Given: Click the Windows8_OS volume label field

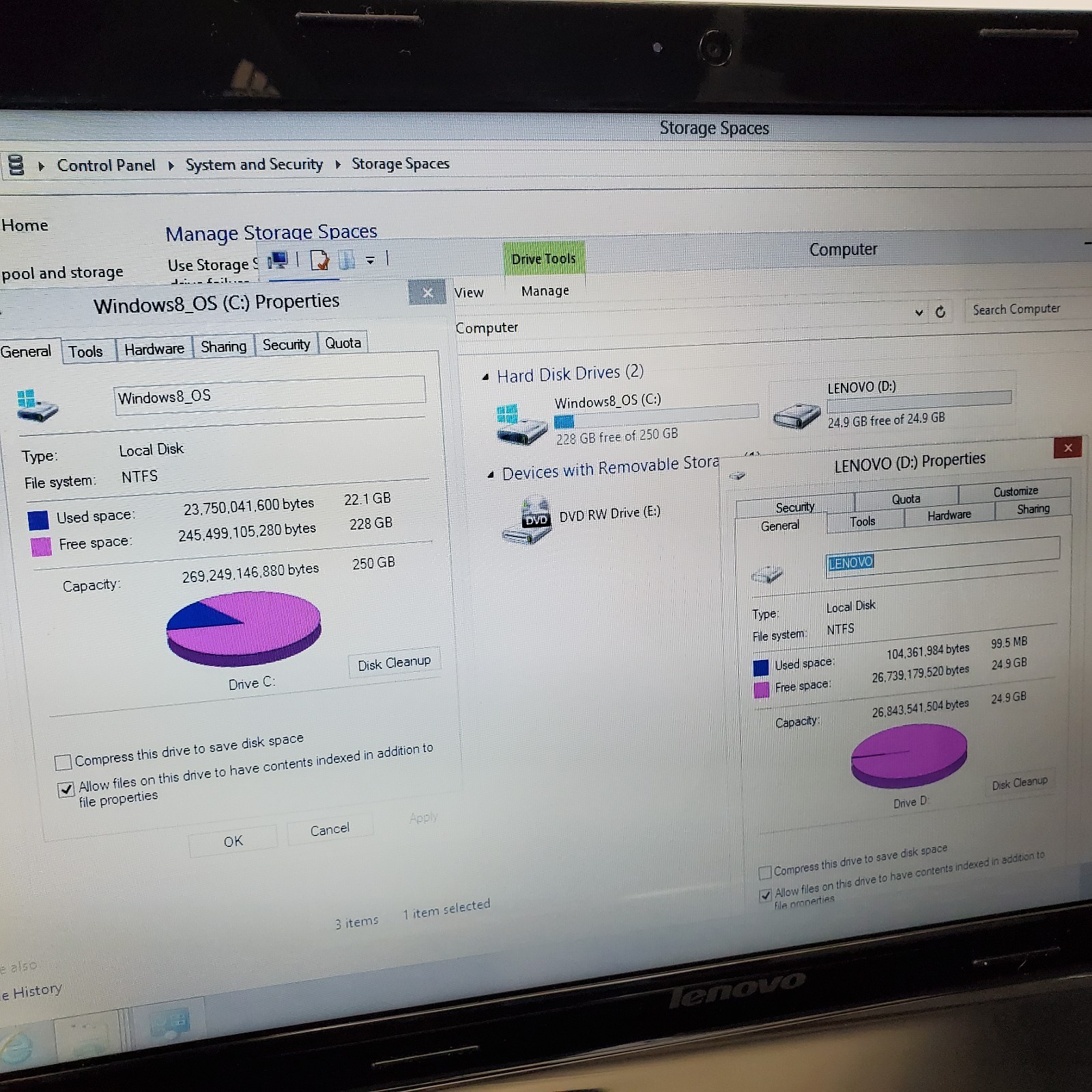Looking at the screenshot, I should (x=270, y=394).
